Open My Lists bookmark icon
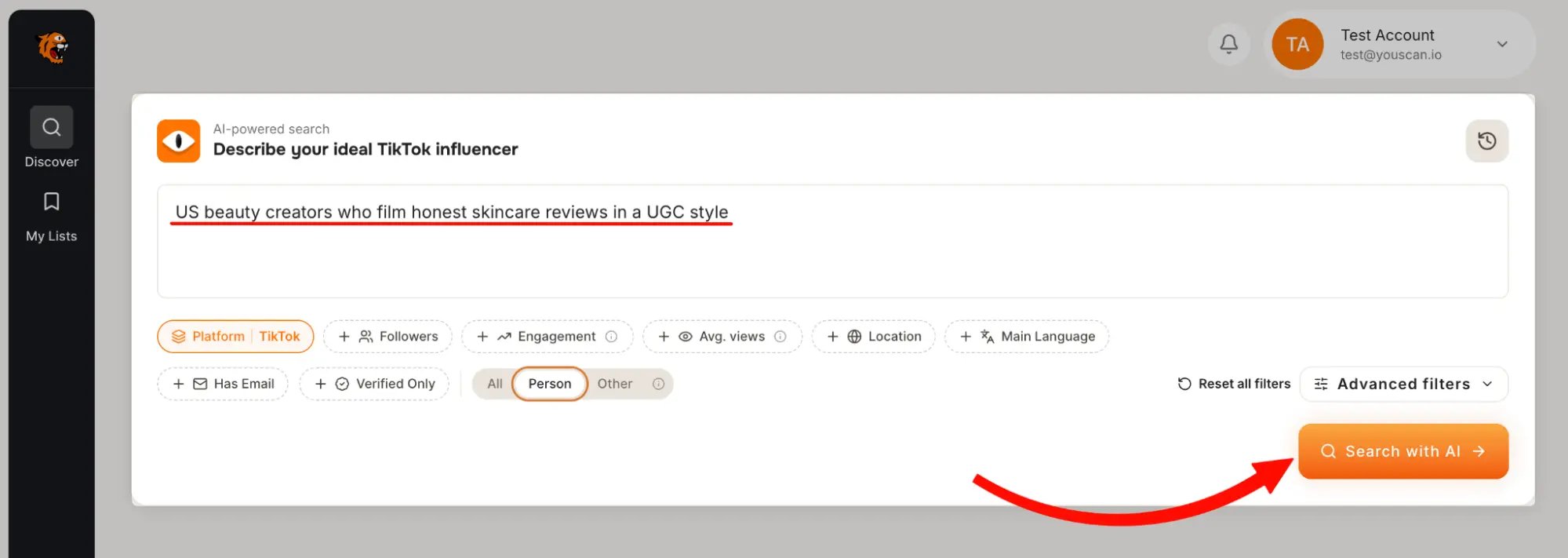Image resolution: width=1568 pixels, height=558 pixels. tap(52, 202)
